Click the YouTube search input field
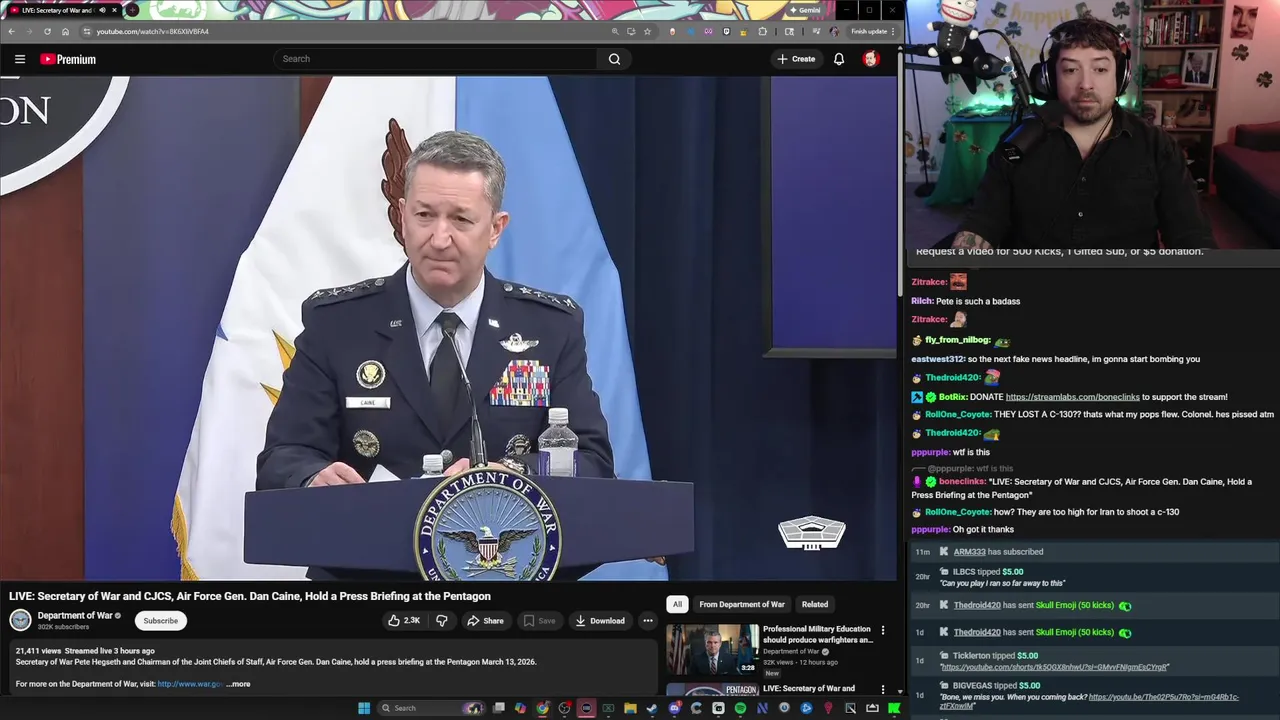 435,59
